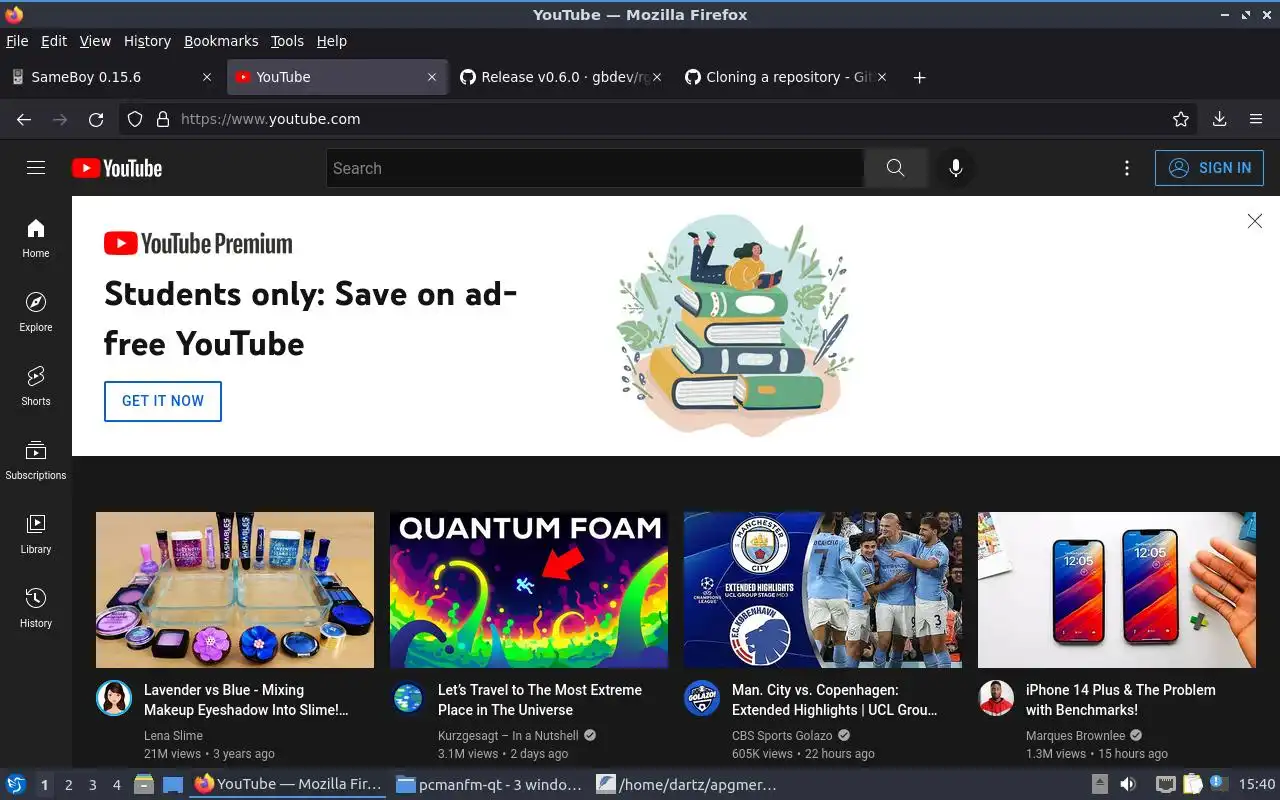1280x800 pixels.
Task: Dismiss the YouTube Premium banner
Action: (1255, 221)
